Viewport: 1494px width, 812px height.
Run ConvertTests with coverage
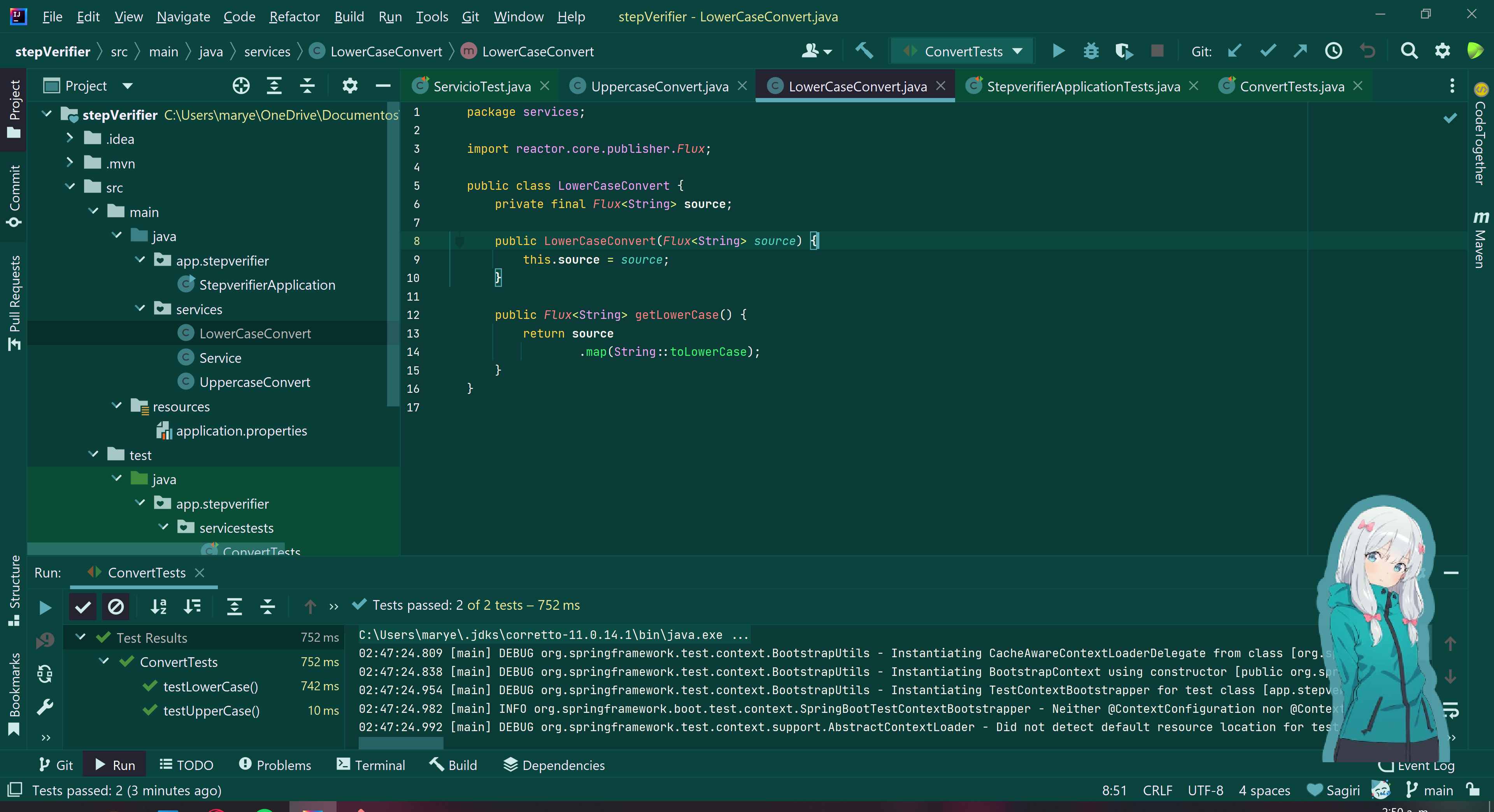tap(1123, 51)
